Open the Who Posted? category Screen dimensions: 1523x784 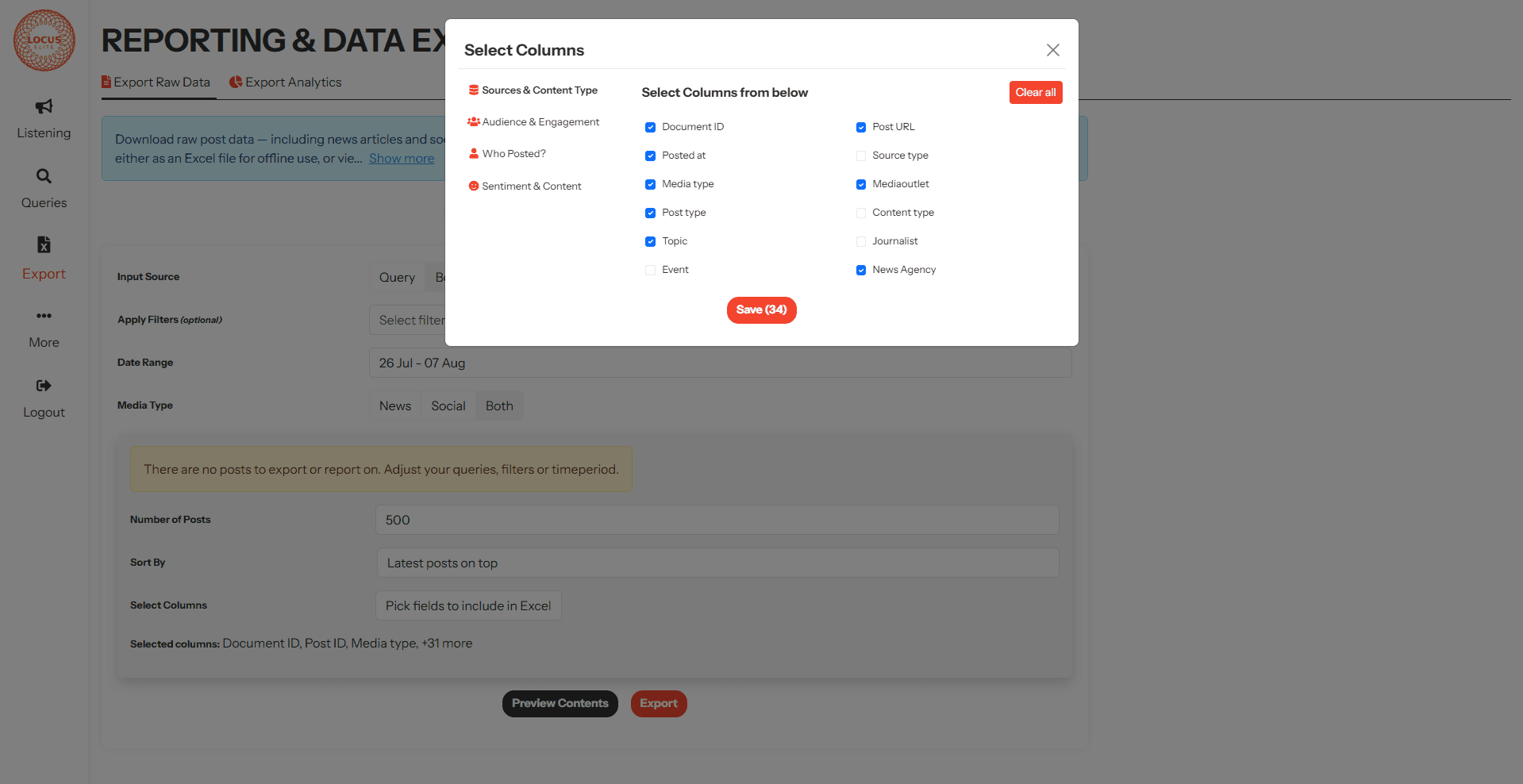513,154
